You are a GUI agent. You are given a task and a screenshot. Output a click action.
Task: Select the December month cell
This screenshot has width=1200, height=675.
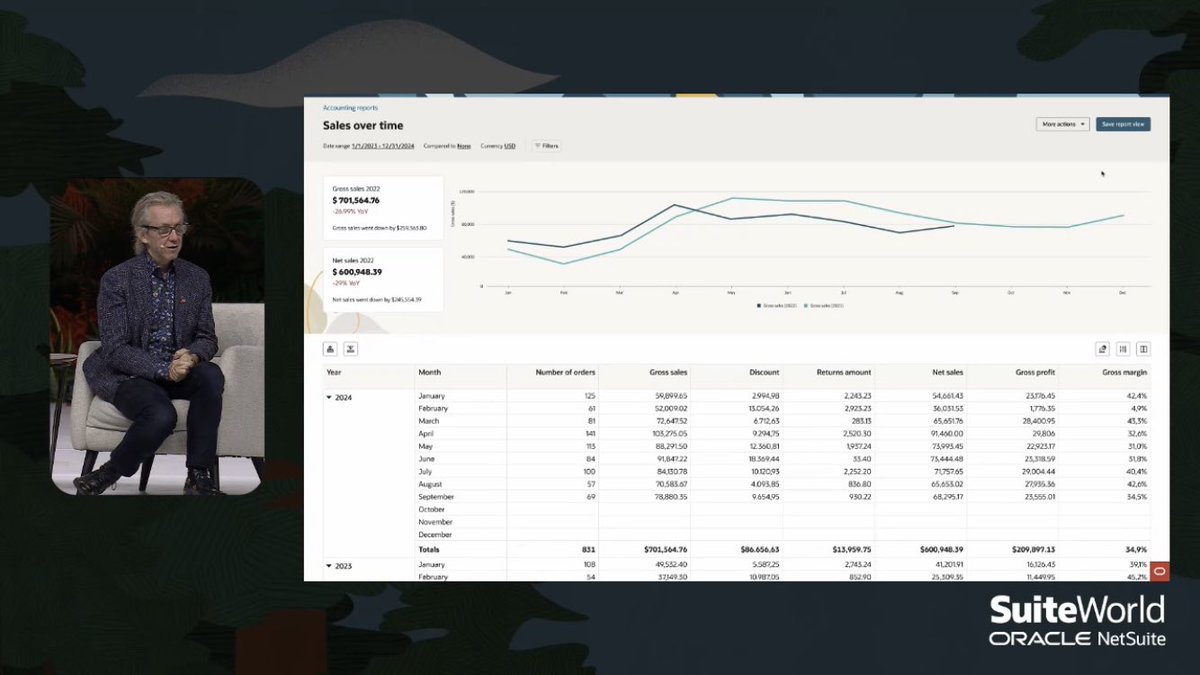434,534
